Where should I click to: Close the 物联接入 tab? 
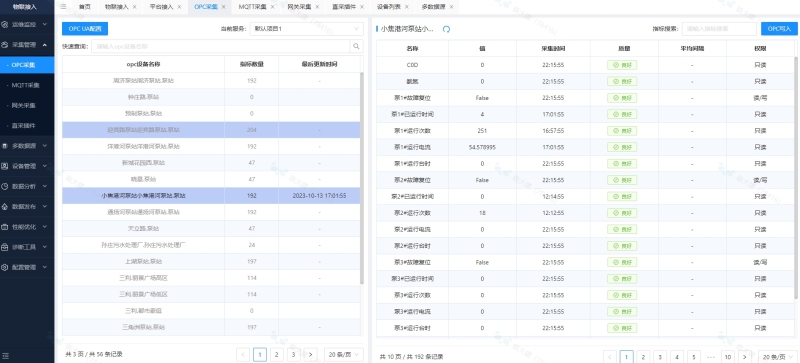pyautogui.click(x=134, y=7)
